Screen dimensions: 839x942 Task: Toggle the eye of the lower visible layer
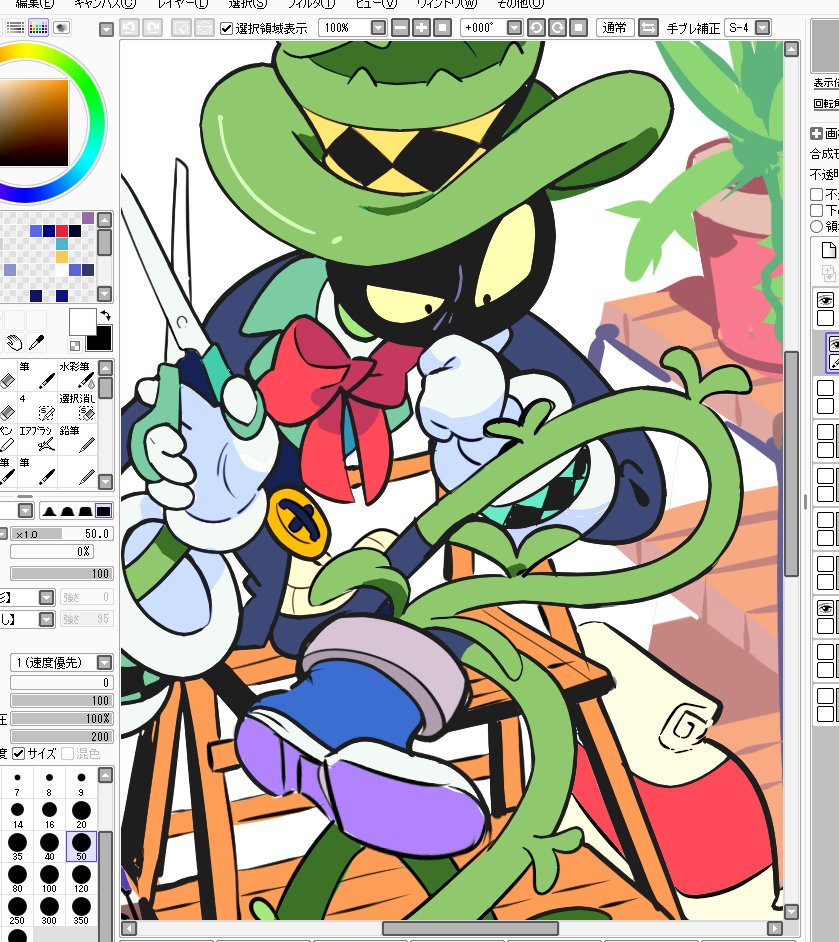pyautogui.click(x=825, y=608)
